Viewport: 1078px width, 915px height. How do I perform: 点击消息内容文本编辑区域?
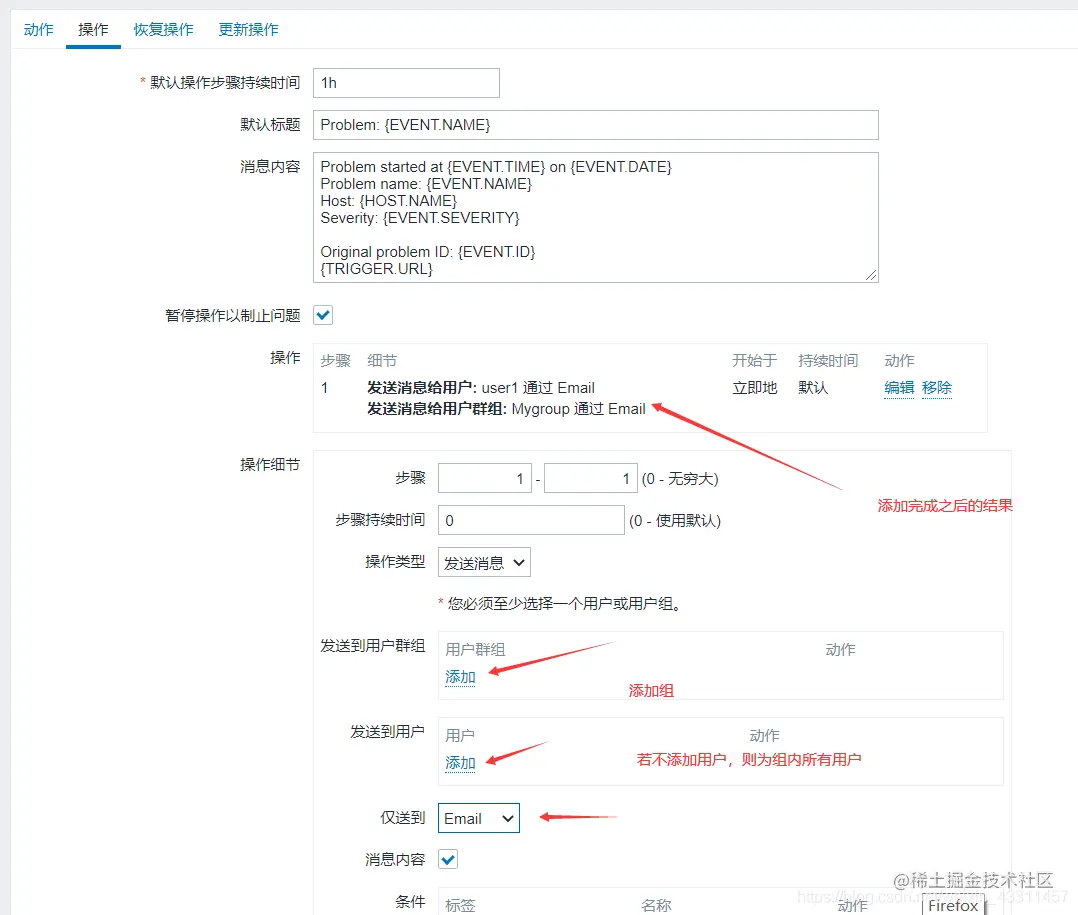point(595,215)
